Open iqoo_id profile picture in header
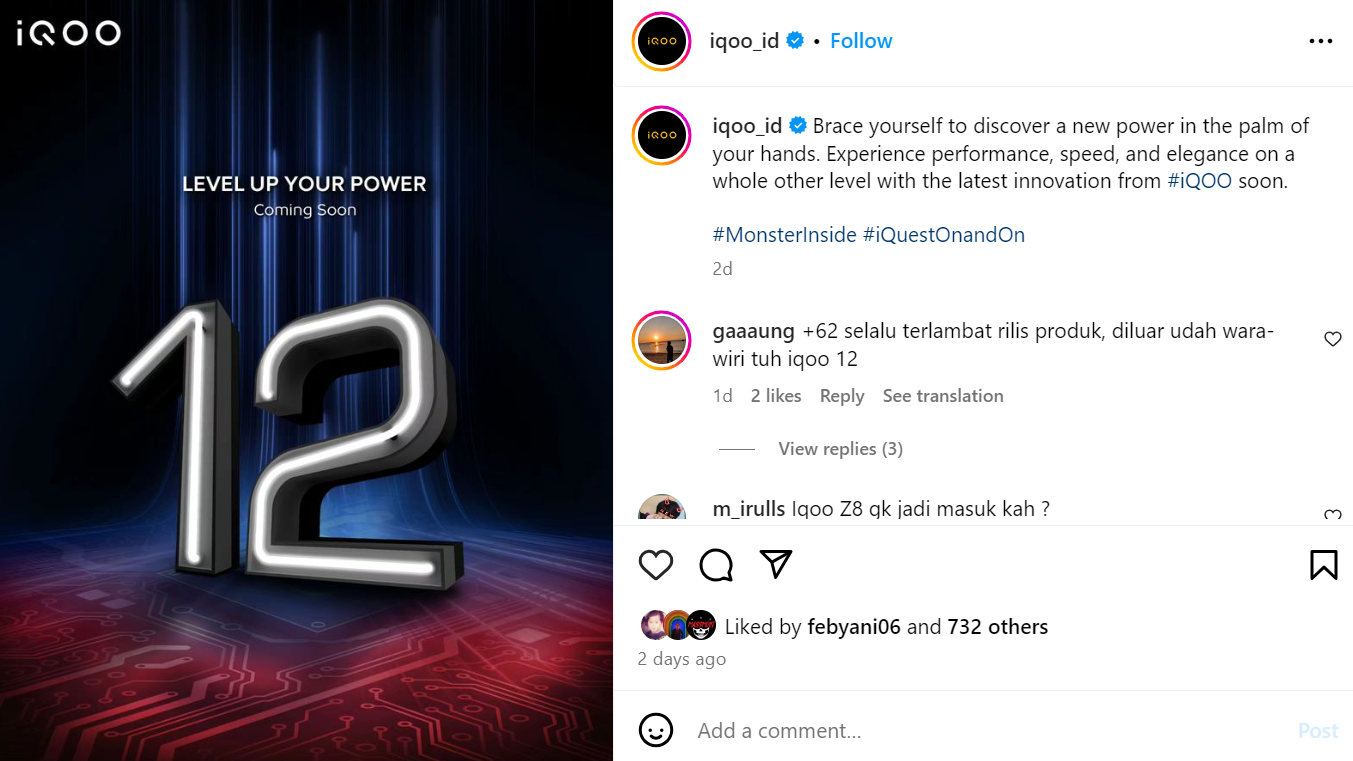Screen dimensions: 1353x761 coord(662,41)
